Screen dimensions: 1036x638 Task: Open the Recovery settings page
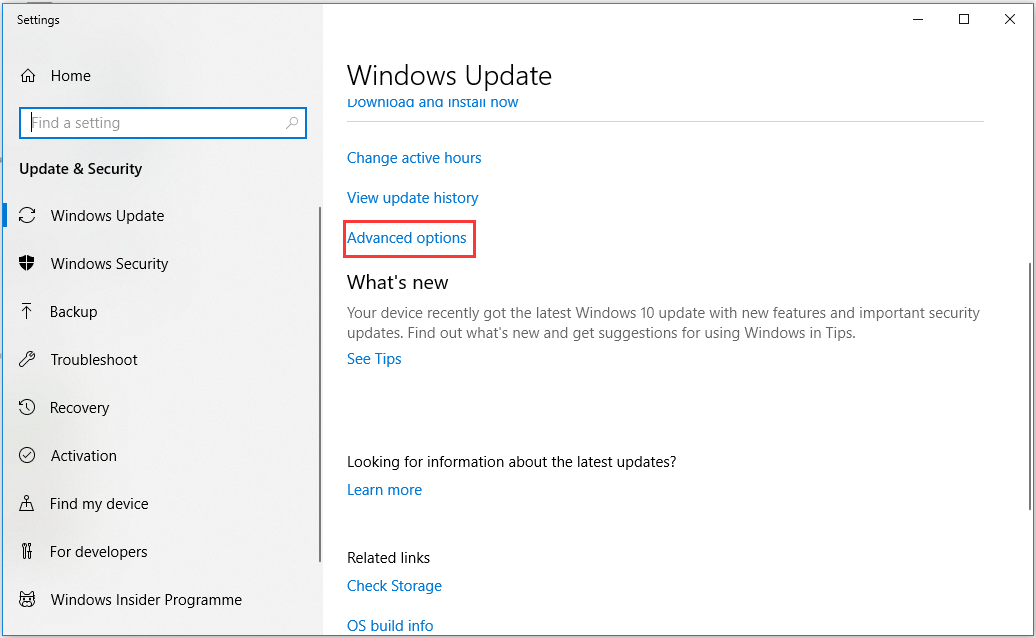tap(79, 408)
